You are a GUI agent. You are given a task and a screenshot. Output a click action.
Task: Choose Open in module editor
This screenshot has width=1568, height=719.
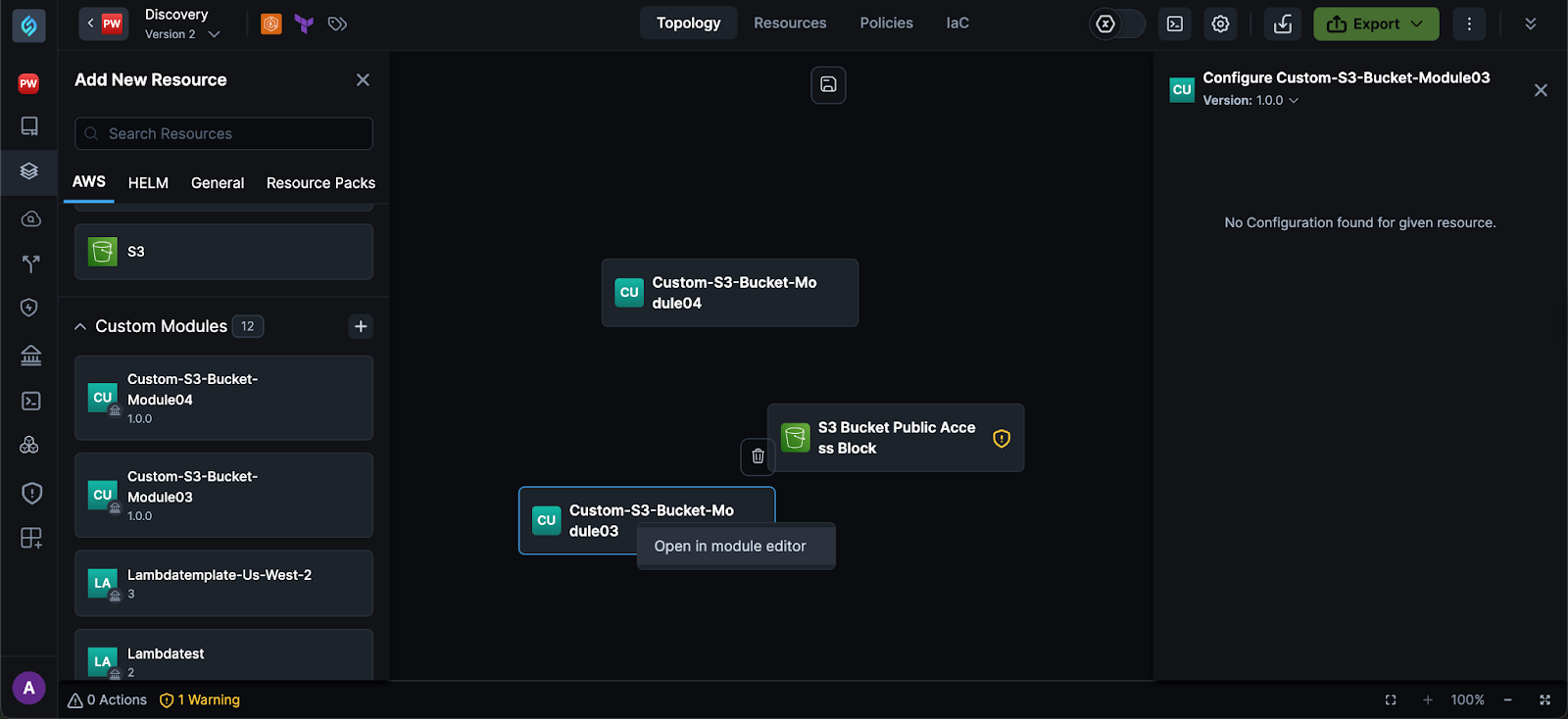736,547
